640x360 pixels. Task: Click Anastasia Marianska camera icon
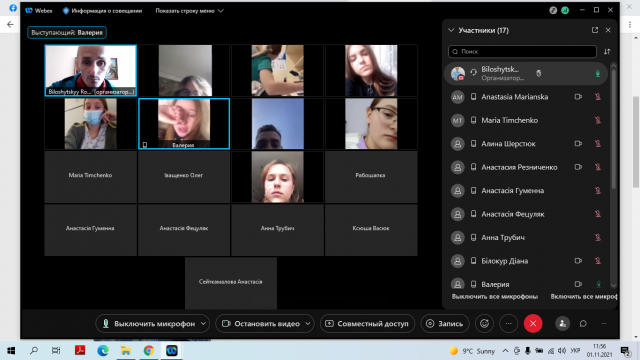point(578,97)
